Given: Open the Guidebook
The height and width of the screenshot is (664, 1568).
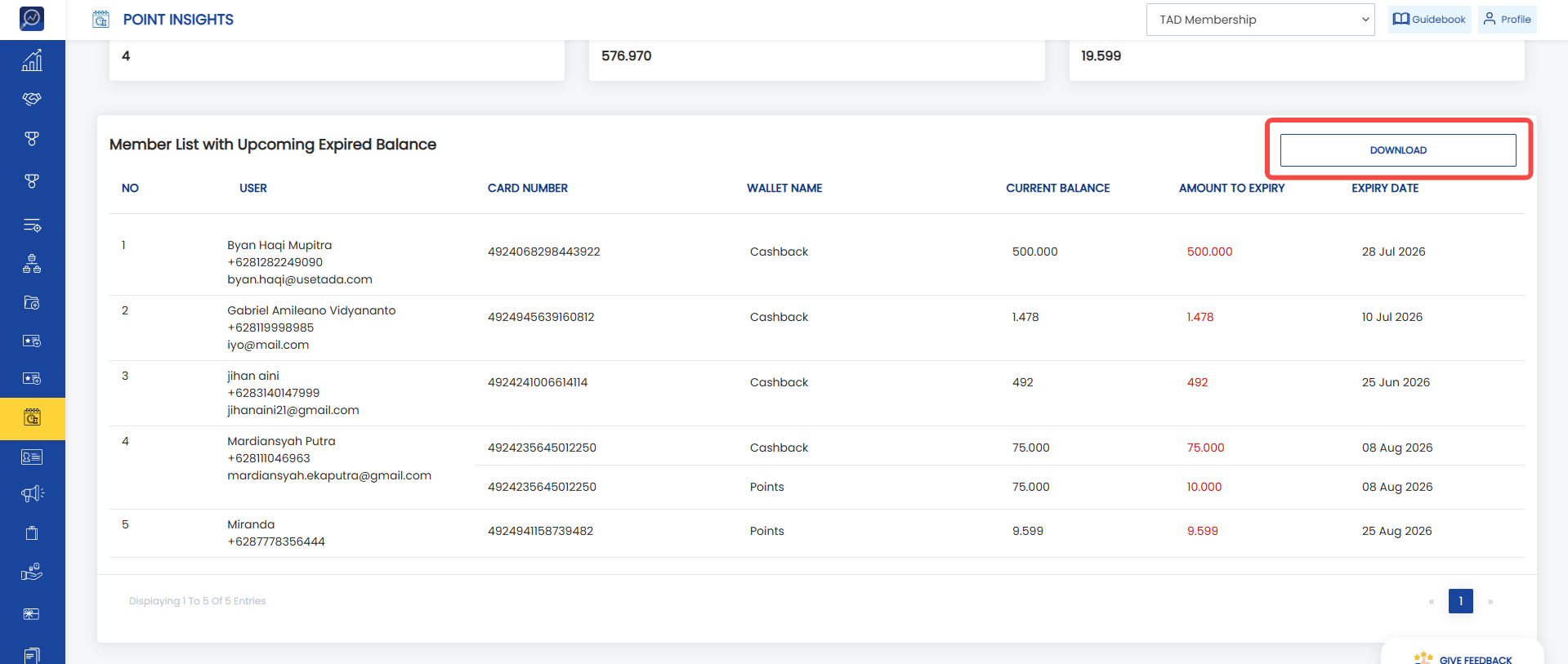Looking at the screenshot, I should click(1430, 20).
